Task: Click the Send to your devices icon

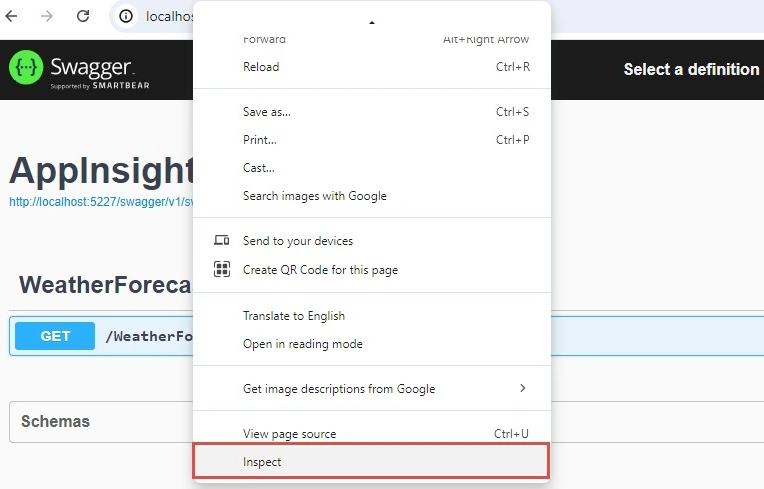Action: coord(222,240)
